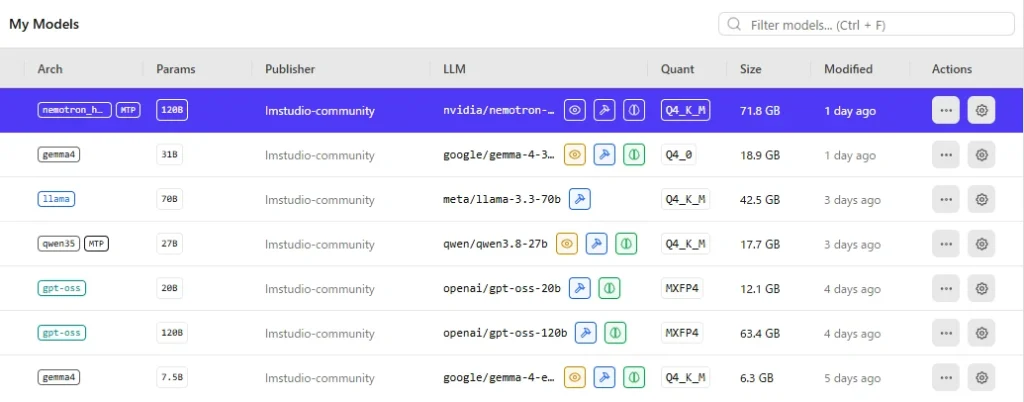The image size is (1024, 402).
Task: Click the 6.3 GB size value
Action: (x=756, y=378)
